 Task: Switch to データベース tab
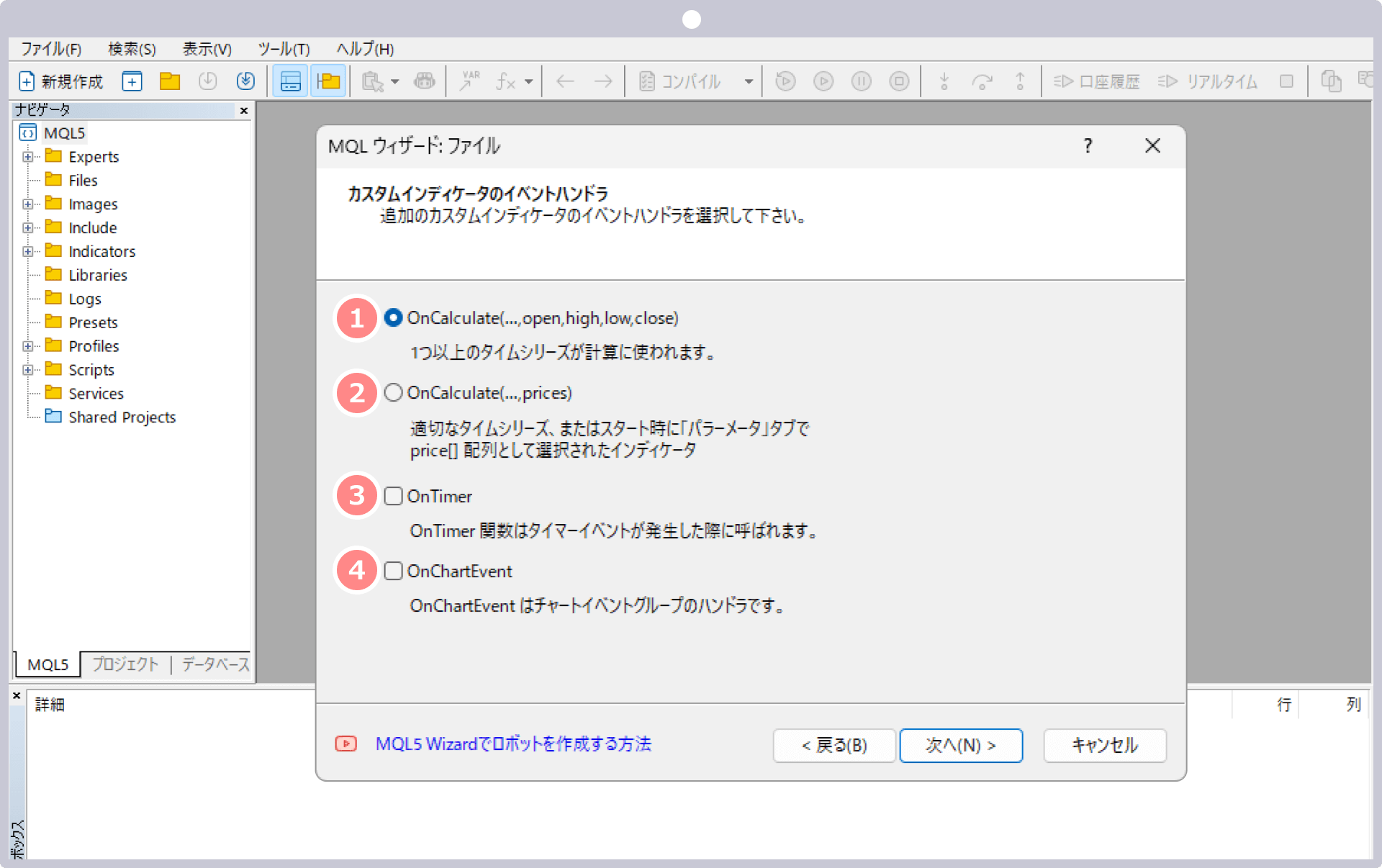[x=215, y=662]
